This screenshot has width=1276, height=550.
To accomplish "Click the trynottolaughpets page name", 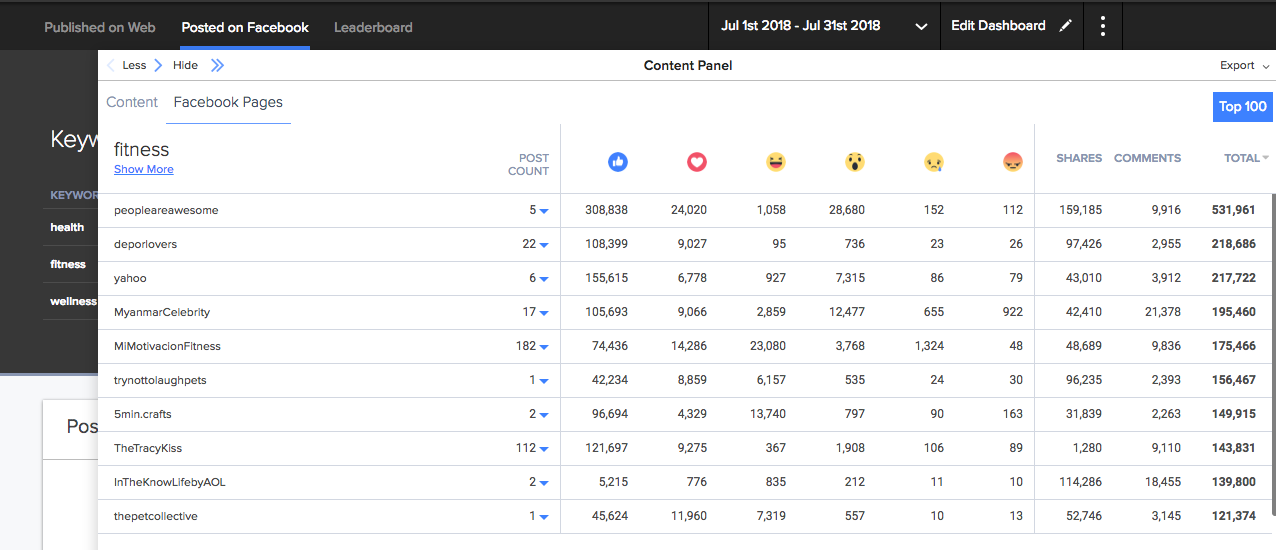I will (x=160, y=381).
